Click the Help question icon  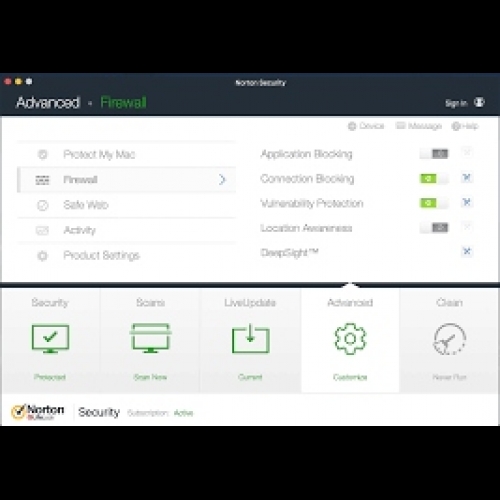coord(456,126)
